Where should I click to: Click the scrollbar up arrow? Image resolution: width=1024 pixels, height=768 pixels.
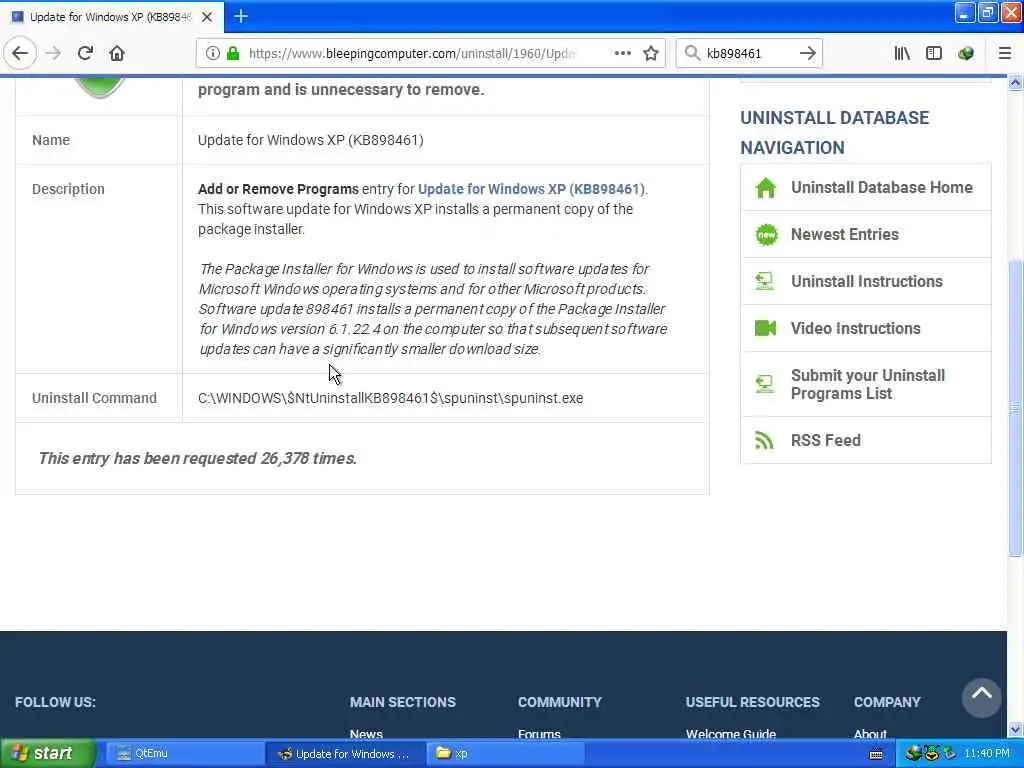pos(1015,83)
